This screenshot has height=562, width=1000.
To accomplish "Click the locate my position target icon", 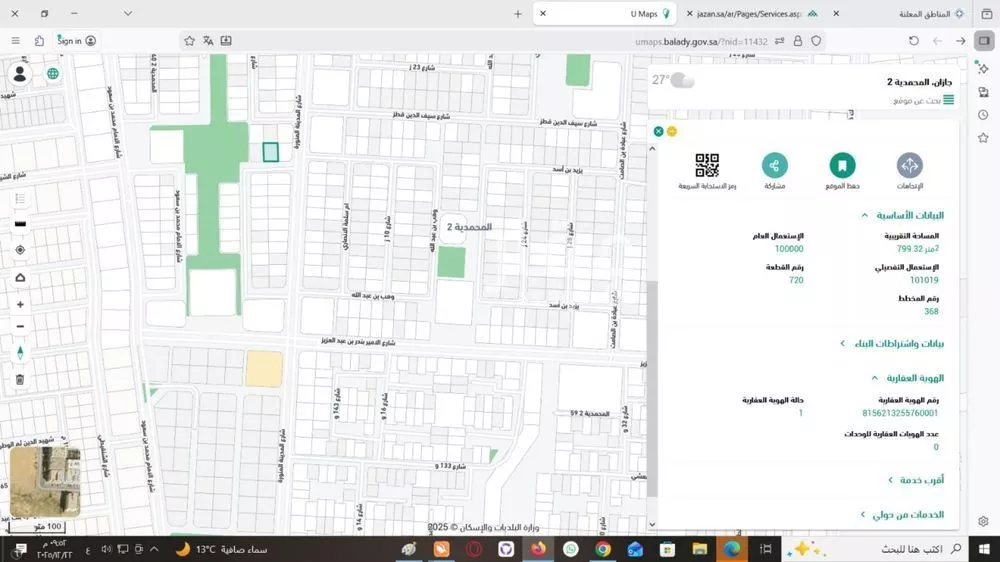I will point(20,250).
